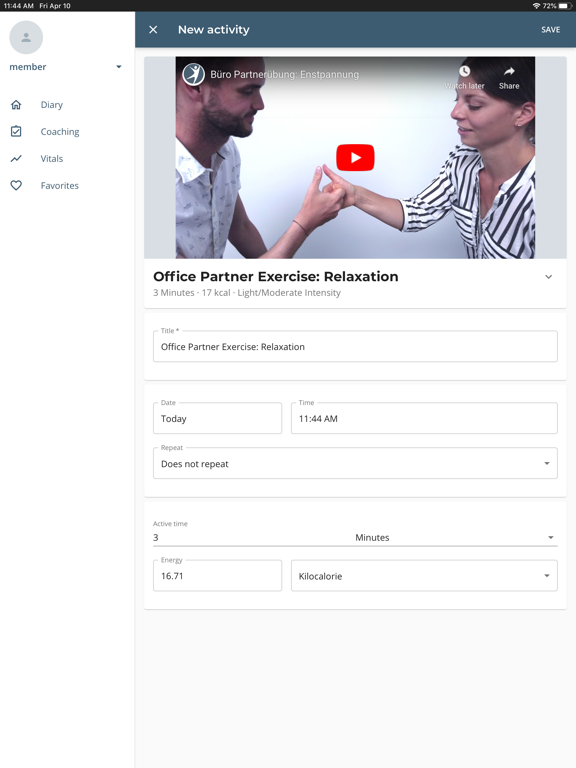Screen dimensions: 576x768
Task: Click the Vitals trend line icon
Action: (16, 158)
